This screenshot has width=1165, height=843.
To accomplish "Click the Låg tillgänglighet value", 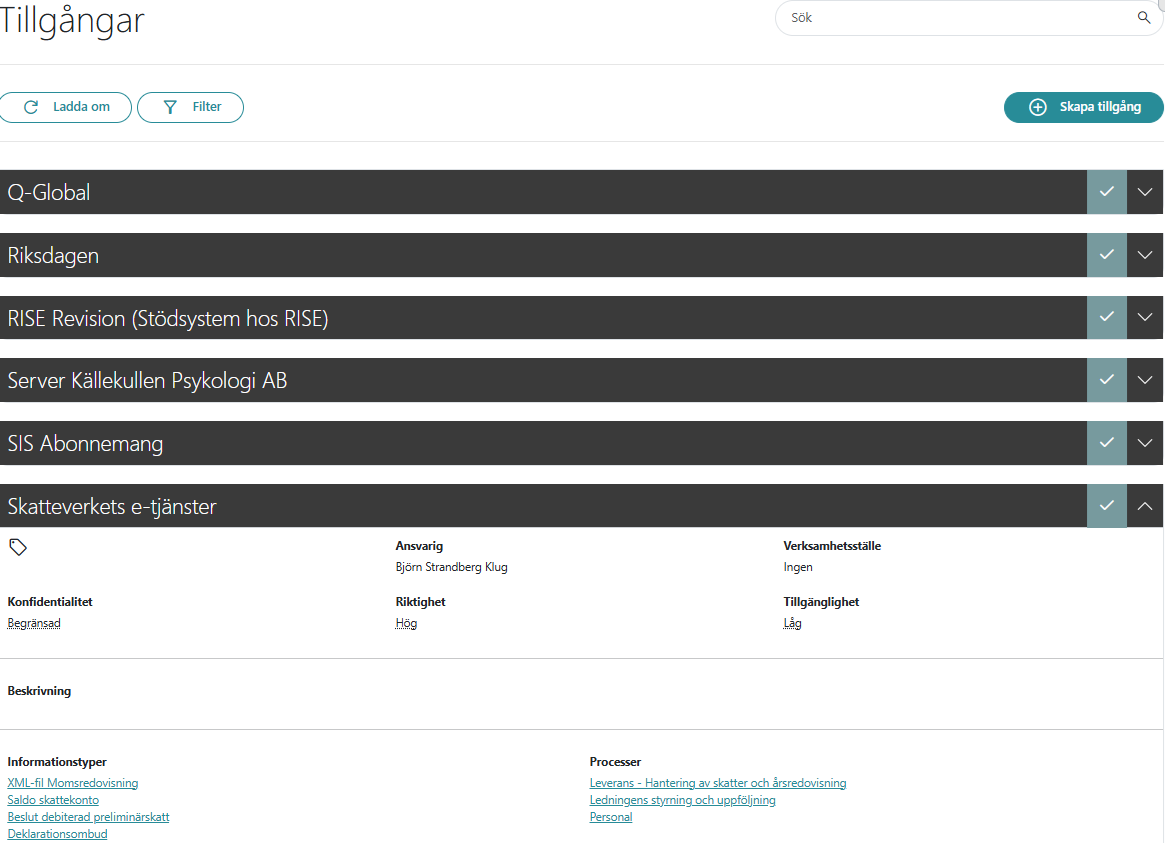I will point(792,623).
